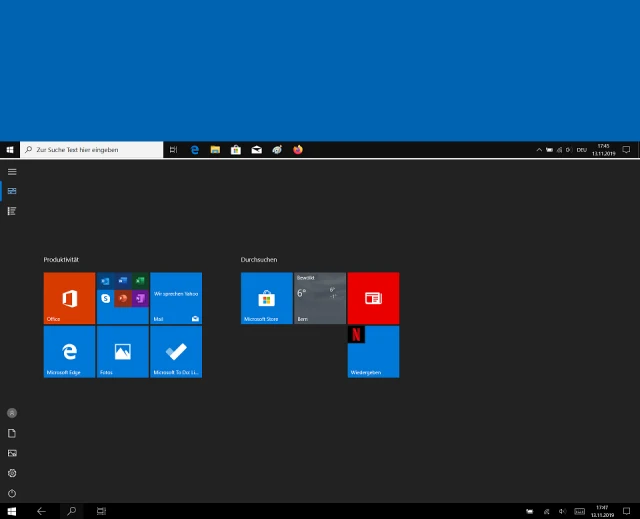Open the Office tile
This screenshot has width=640, height=519.
69,298
